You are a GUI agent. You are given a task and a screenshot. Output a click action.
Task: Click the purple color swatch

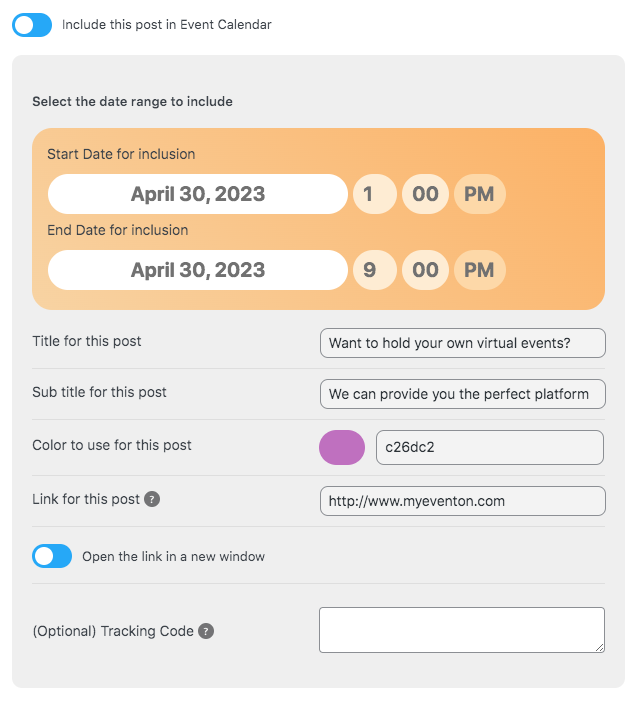(342, 448)
